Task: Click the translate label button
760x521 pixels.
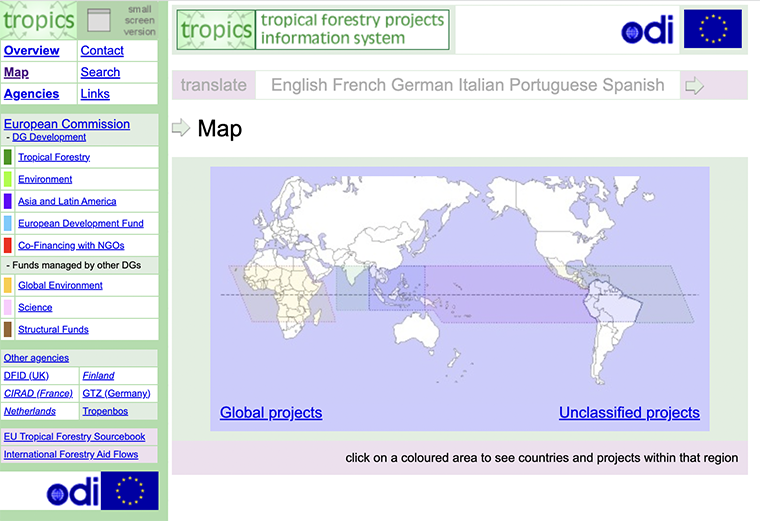Action: pyautogui.click(x=214, y=85)
